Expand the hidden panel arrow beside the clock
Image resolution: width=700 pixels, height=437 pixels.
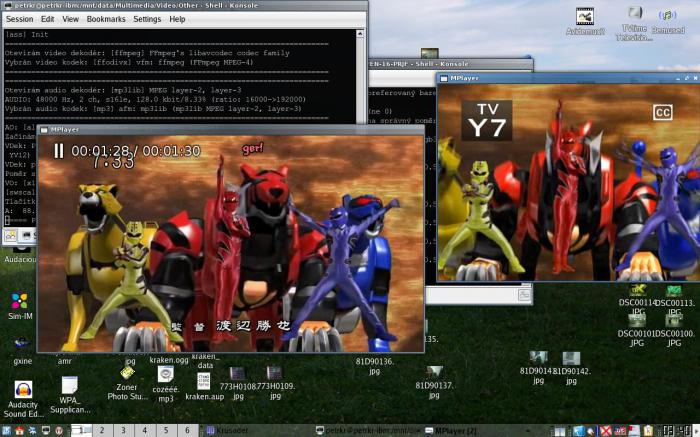coord(696,430)
